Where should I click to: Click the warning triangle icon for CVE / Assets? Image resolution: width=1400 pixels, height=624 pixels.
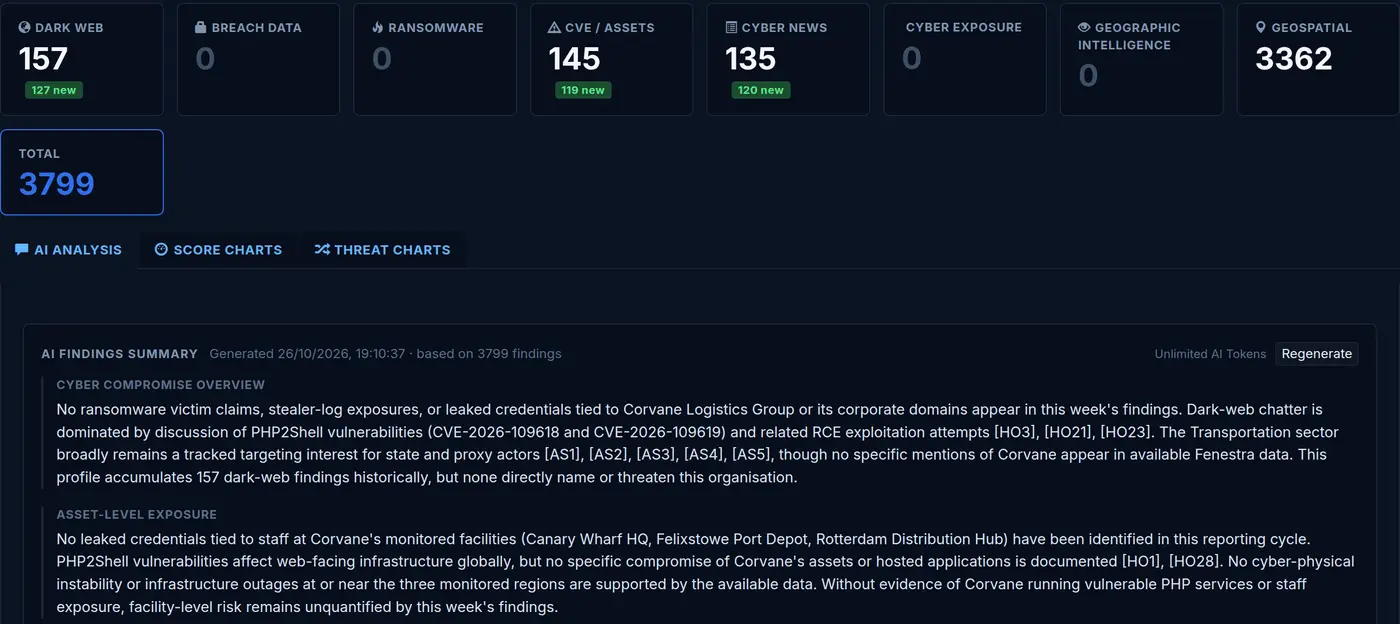555,28
